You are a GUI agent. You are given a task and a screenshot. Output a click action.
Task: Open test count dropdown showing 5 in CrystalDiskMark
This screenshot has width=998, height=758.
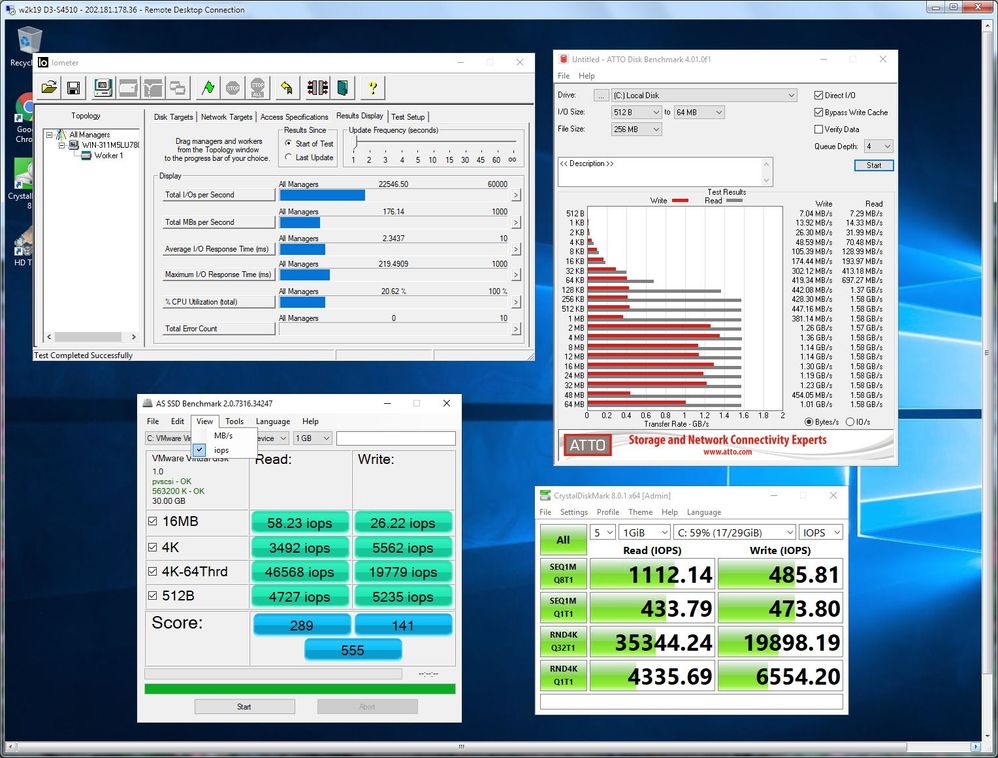point(603,533)
